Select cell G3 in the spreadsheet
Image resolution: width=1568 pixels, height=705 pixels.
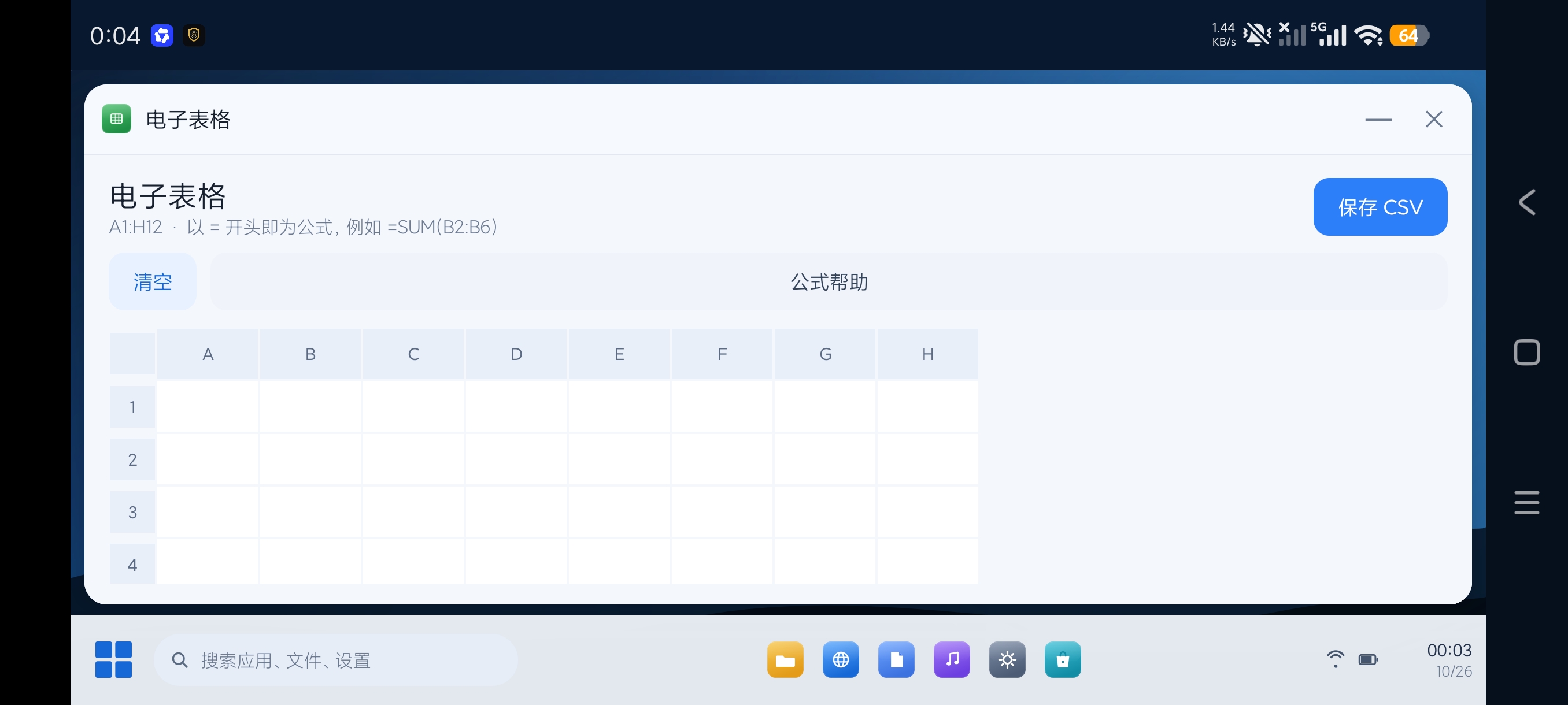coord(825,511)
